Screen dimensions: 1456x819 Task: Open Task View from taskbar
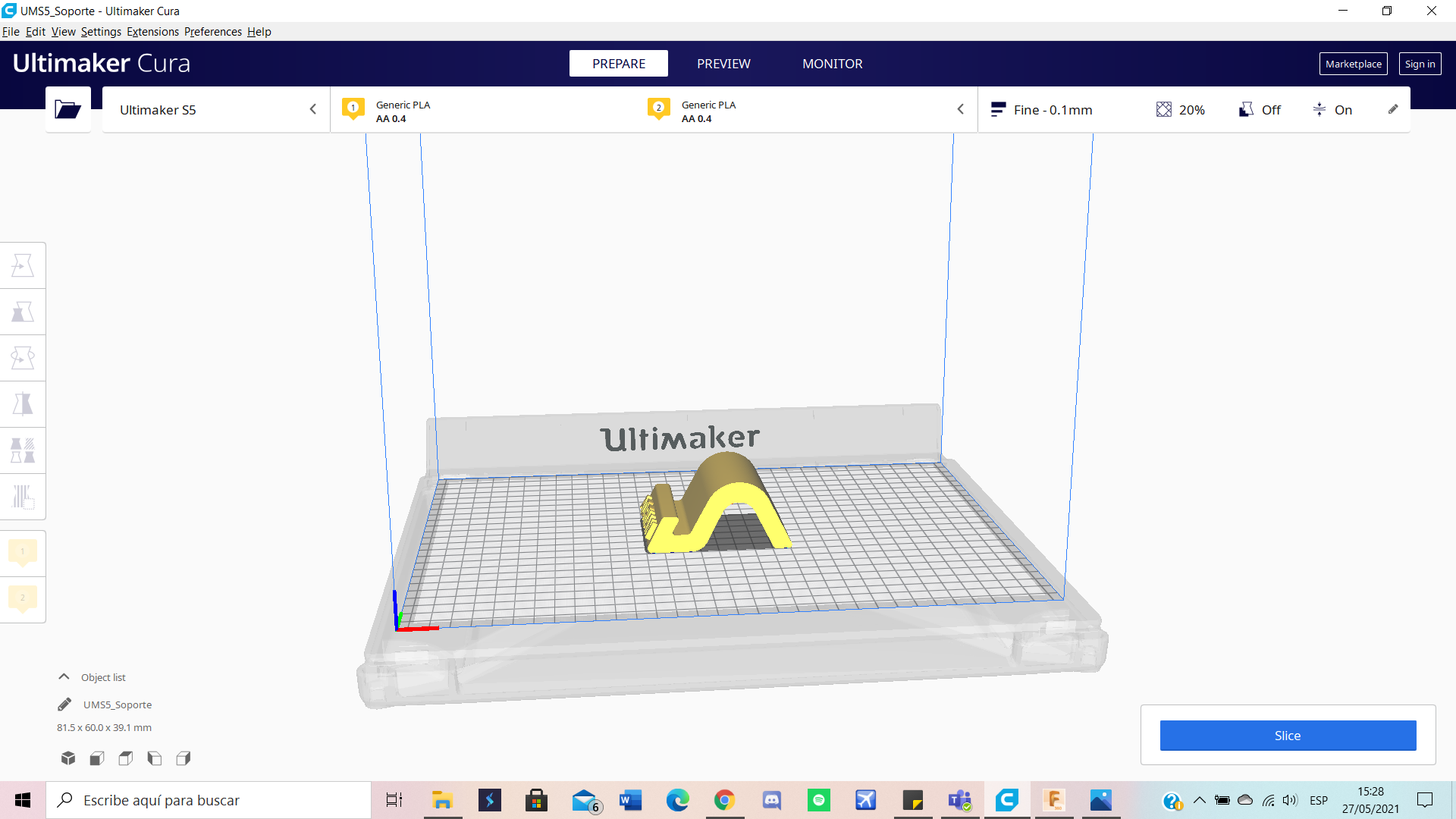pyautogui.click(x=394, y=800)
